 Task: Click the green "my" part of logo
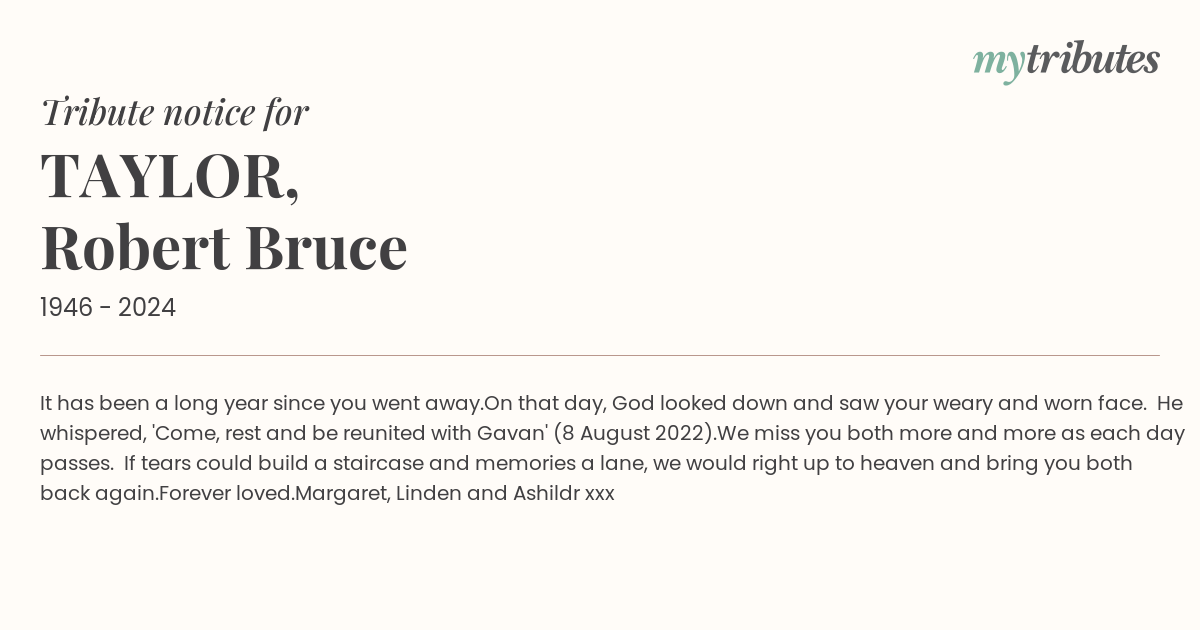[999, 64]
